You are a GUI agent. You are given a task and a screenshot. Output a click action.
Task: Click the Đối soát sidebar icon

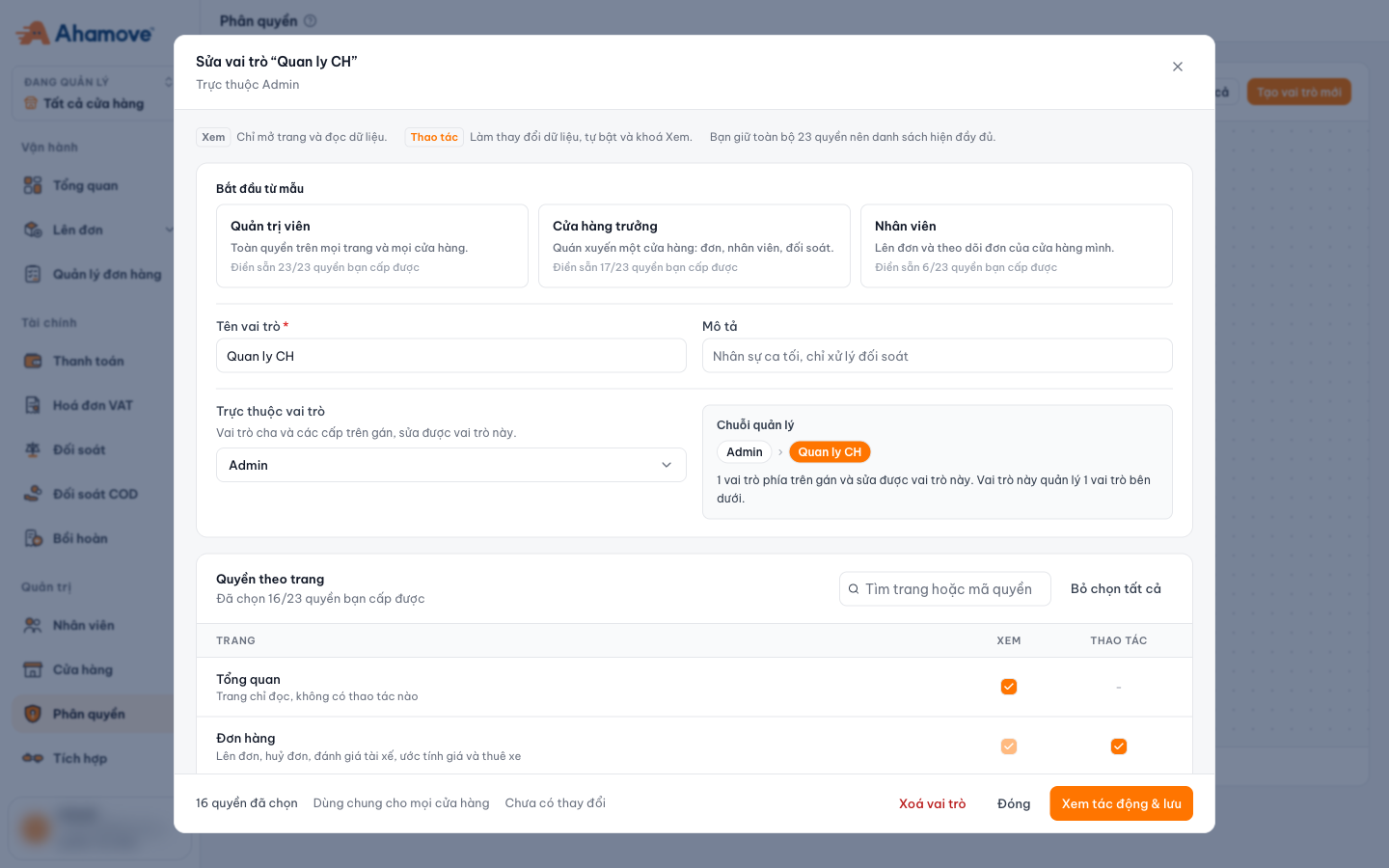(x=33, y=449)
